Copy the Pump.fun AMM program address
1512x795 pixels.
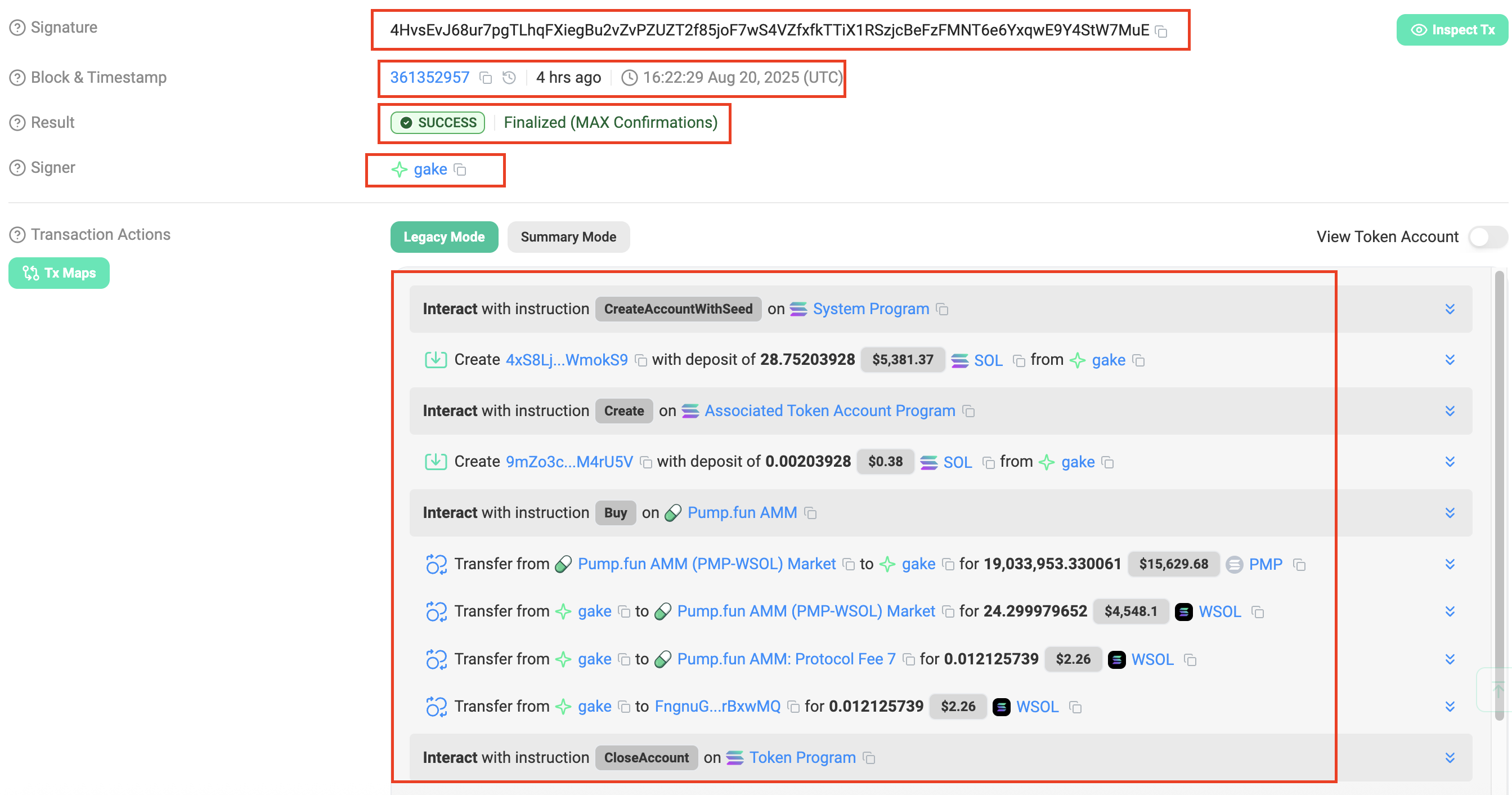point(811,513)
